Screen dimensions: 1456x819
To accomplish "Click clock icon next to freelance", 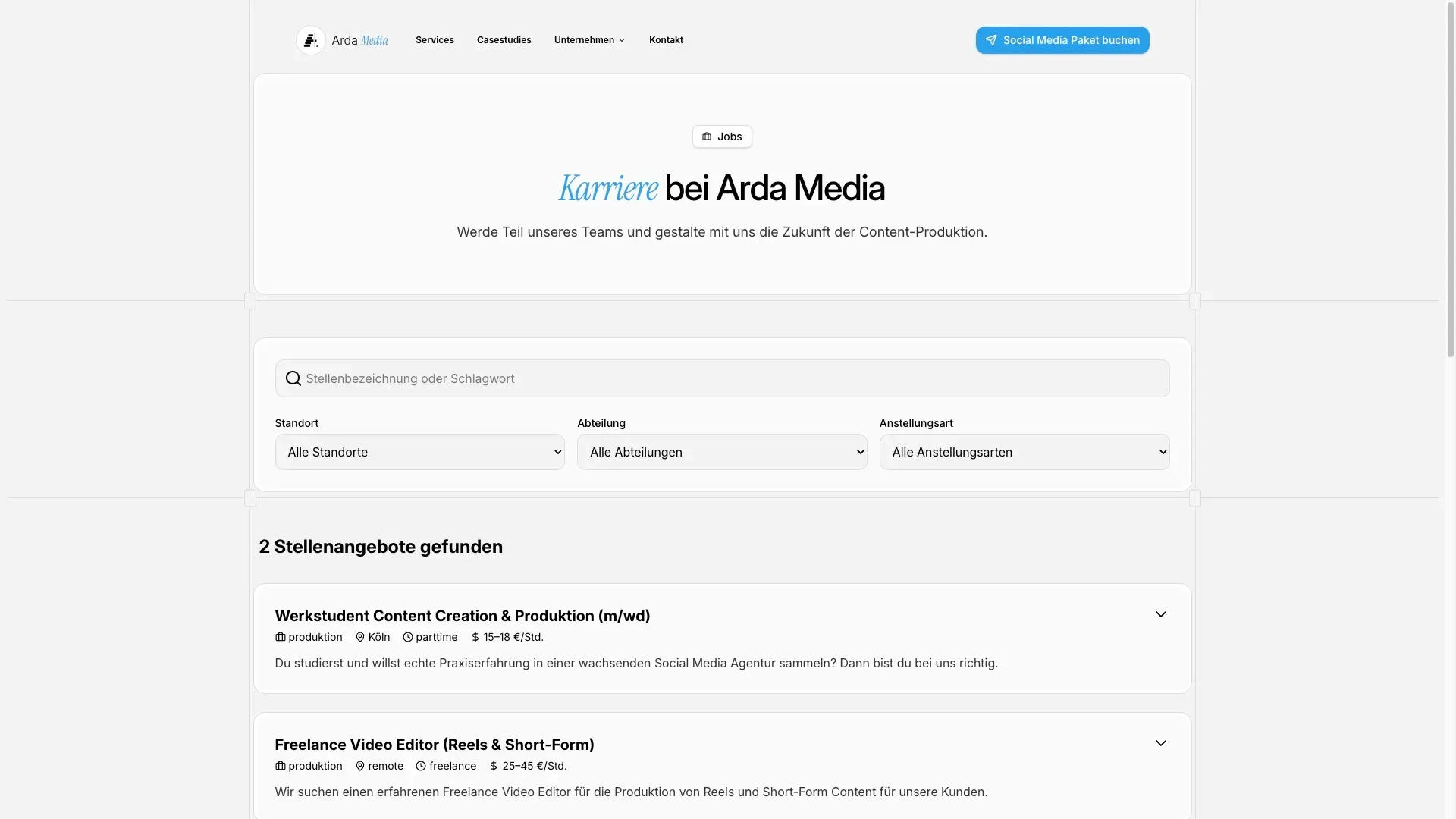I will point(421,766).
